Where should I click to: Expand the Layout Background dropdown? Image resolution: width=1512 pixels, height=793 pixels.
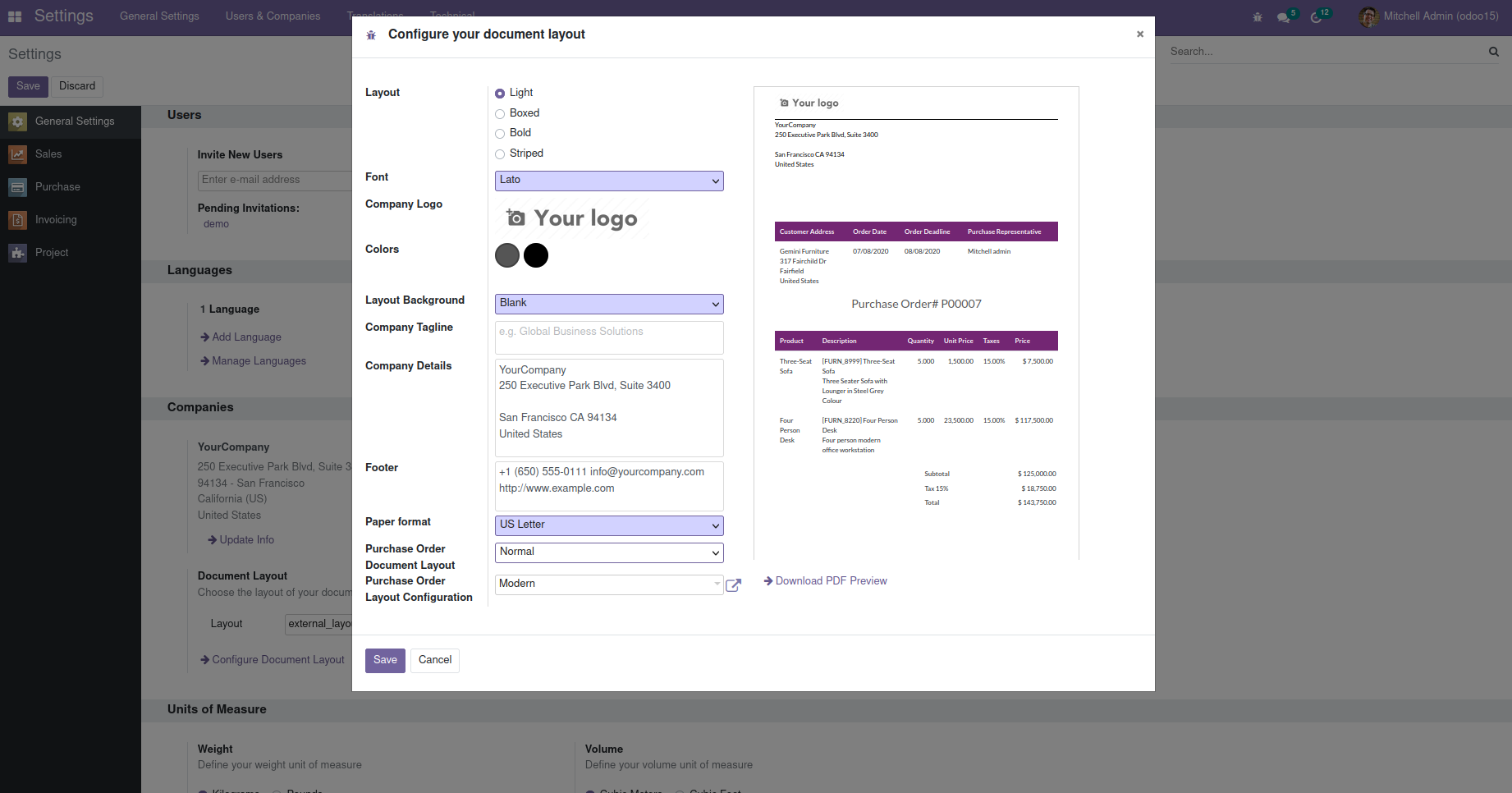(x=609, y=304)
